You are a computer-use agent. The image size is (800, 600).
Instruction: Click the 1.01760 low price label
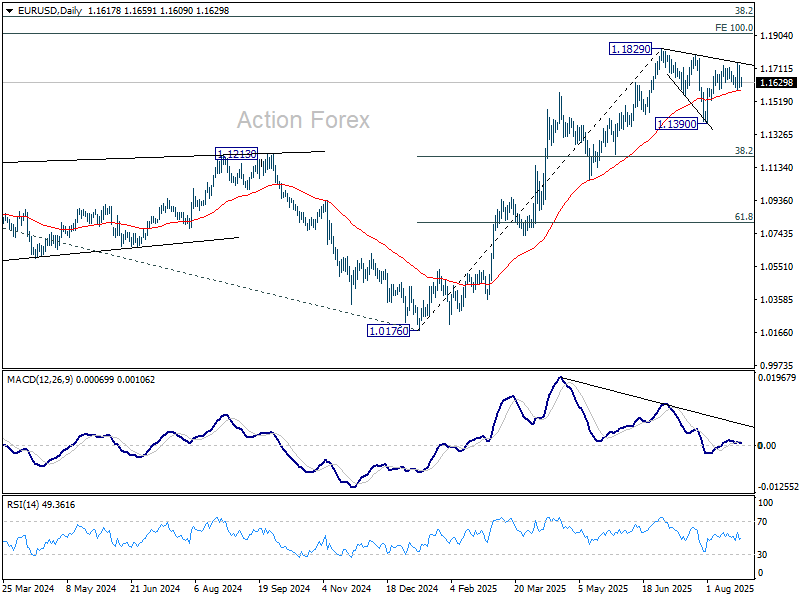tap(389, 331)
